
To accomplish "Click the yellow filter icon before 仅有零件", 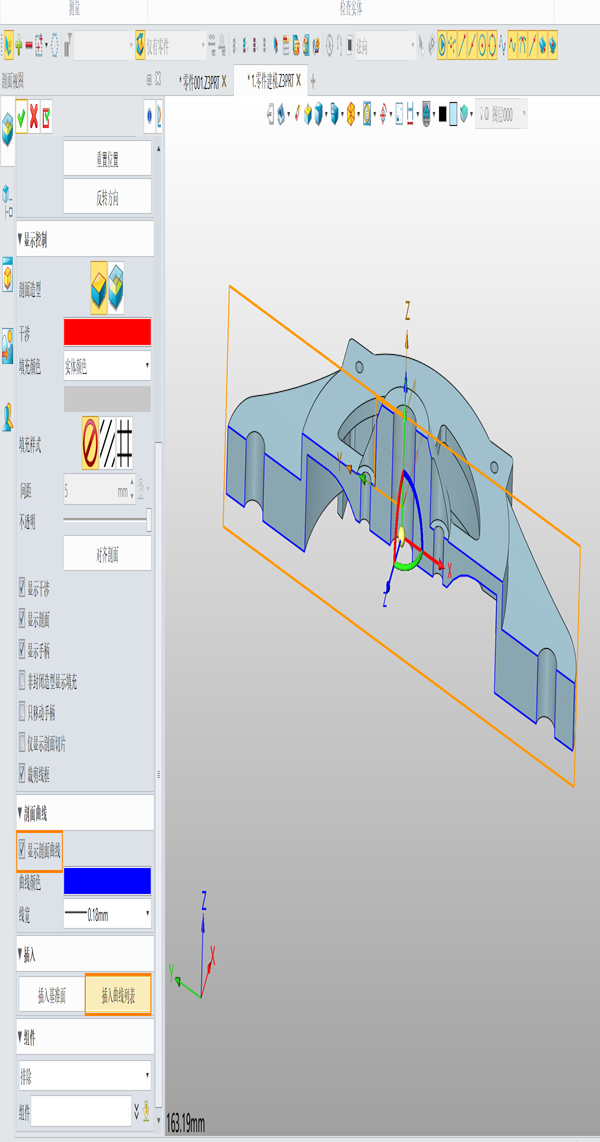I will [140, 45].
